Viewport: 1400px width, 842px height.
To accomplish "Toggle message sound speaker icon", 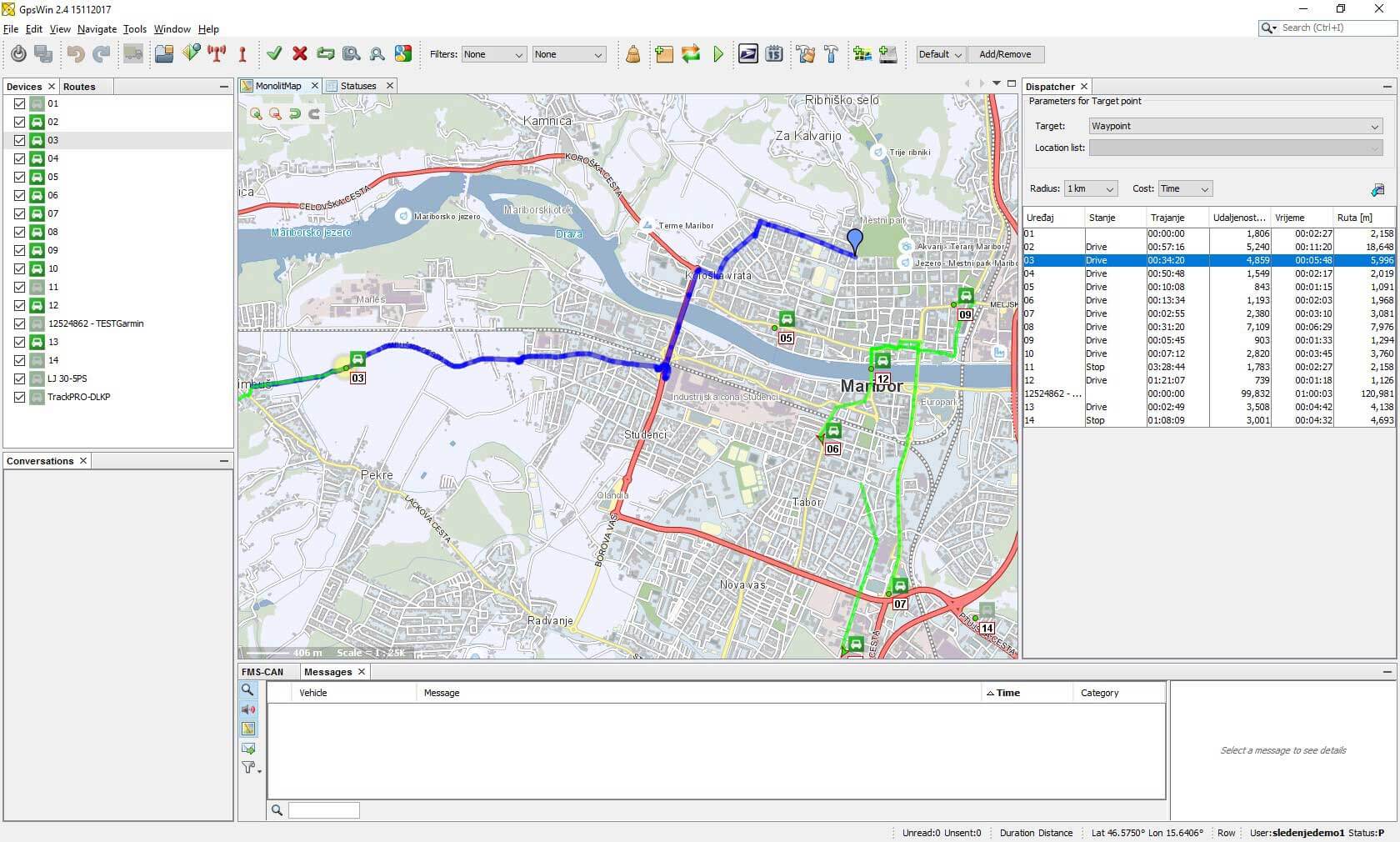I will pyautogui.click(x=248, y=709).
